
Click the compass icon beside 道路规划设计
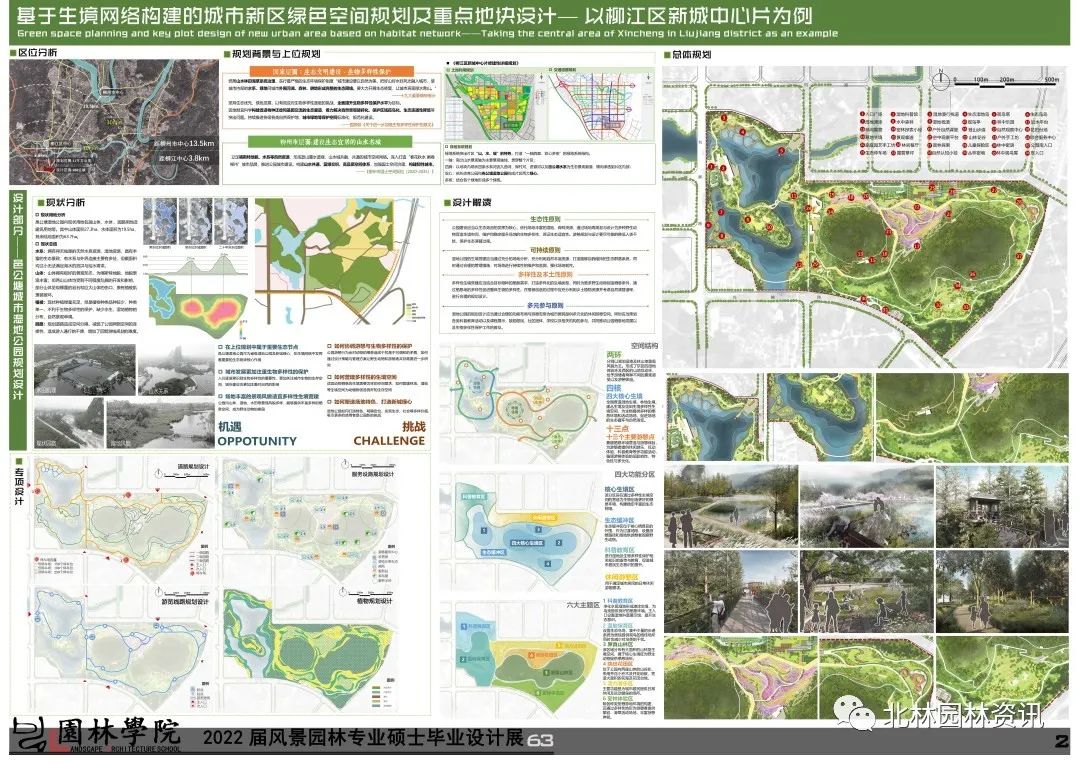point(160,473)
